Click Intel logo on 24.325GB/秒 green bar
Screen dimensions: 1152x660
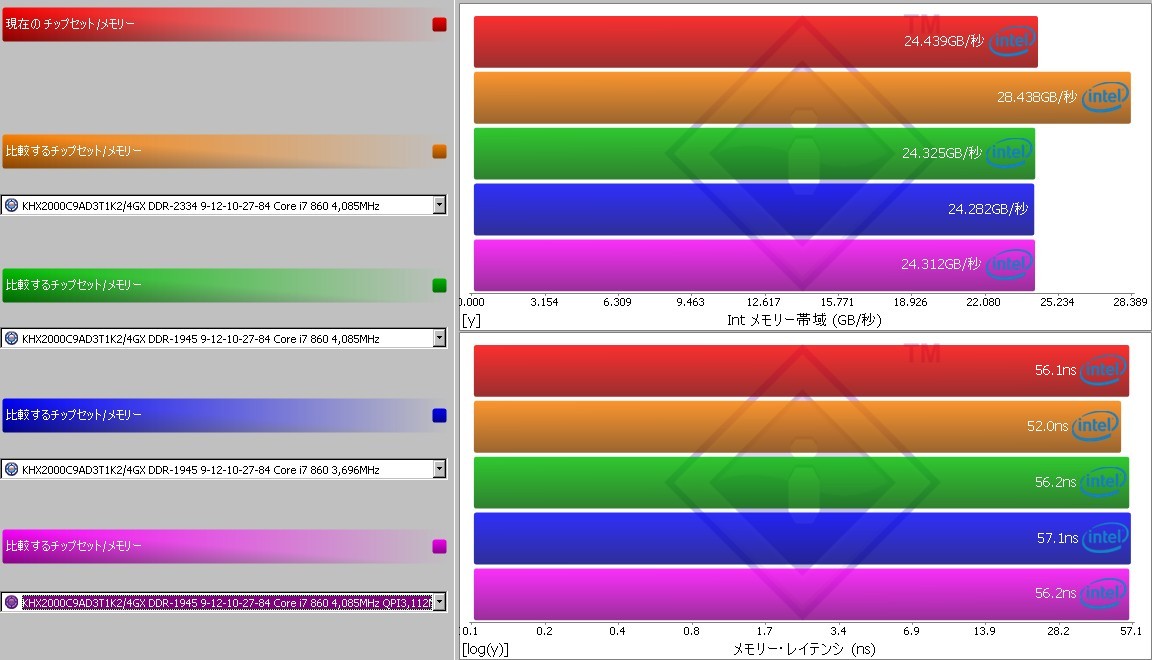point(1010,153)
